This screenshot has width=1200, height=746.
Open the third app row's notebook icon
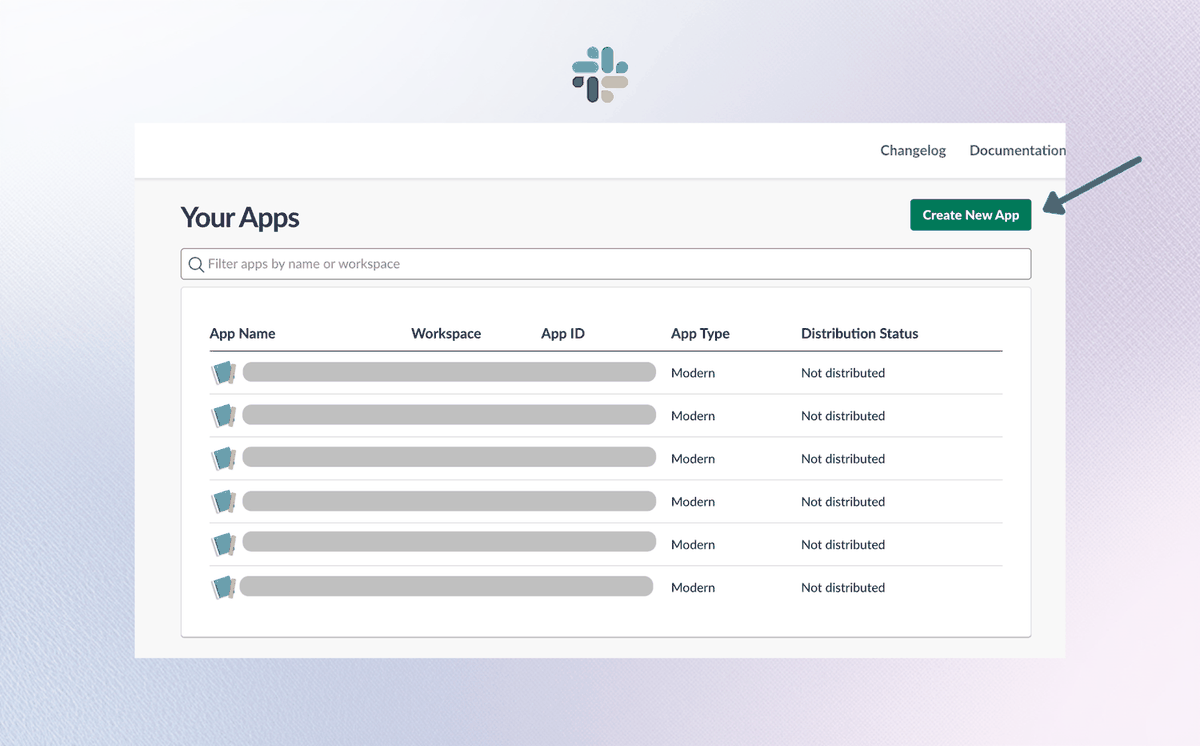click(x=223, y=459)
